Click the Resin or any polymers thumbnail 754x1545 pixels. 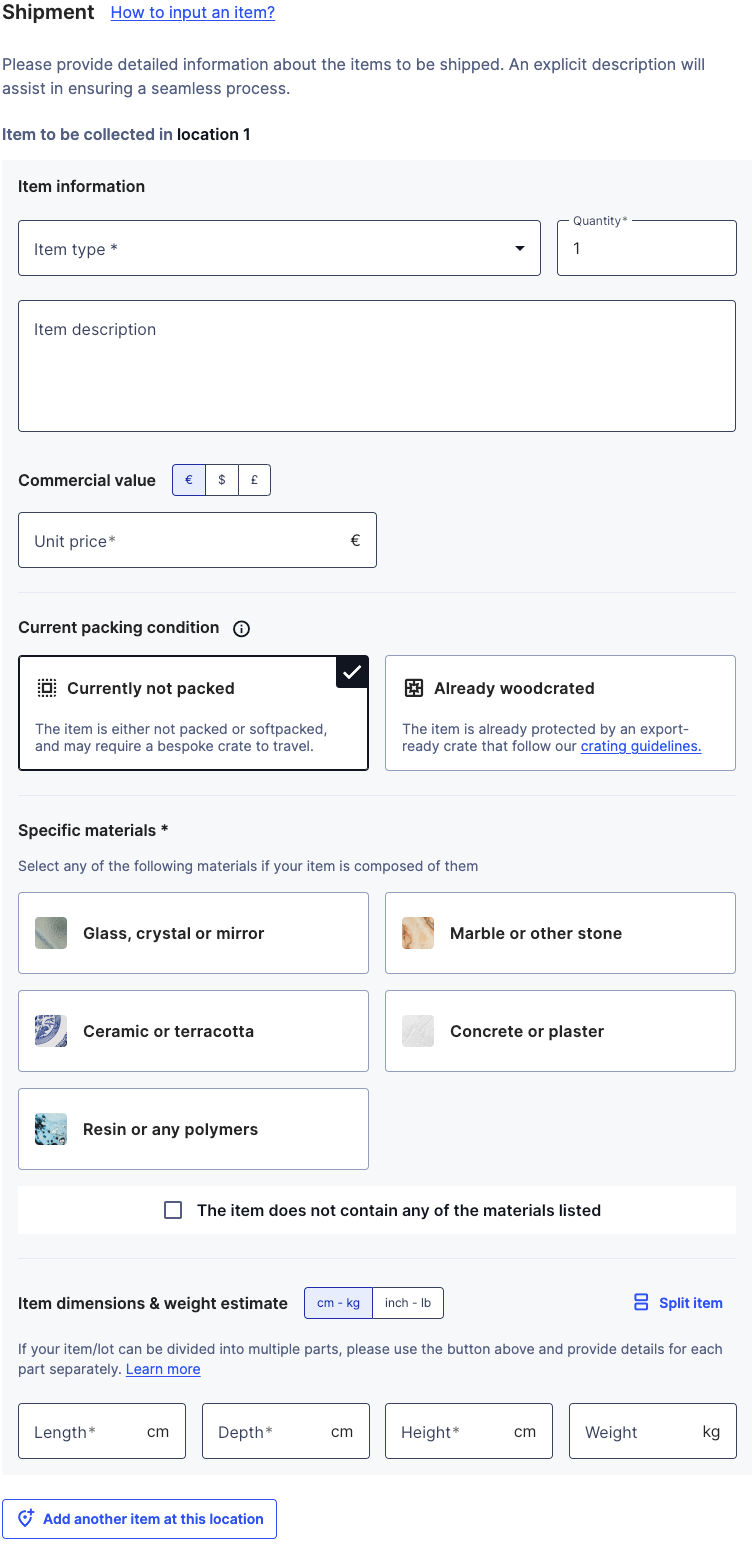coord(51,1129)
